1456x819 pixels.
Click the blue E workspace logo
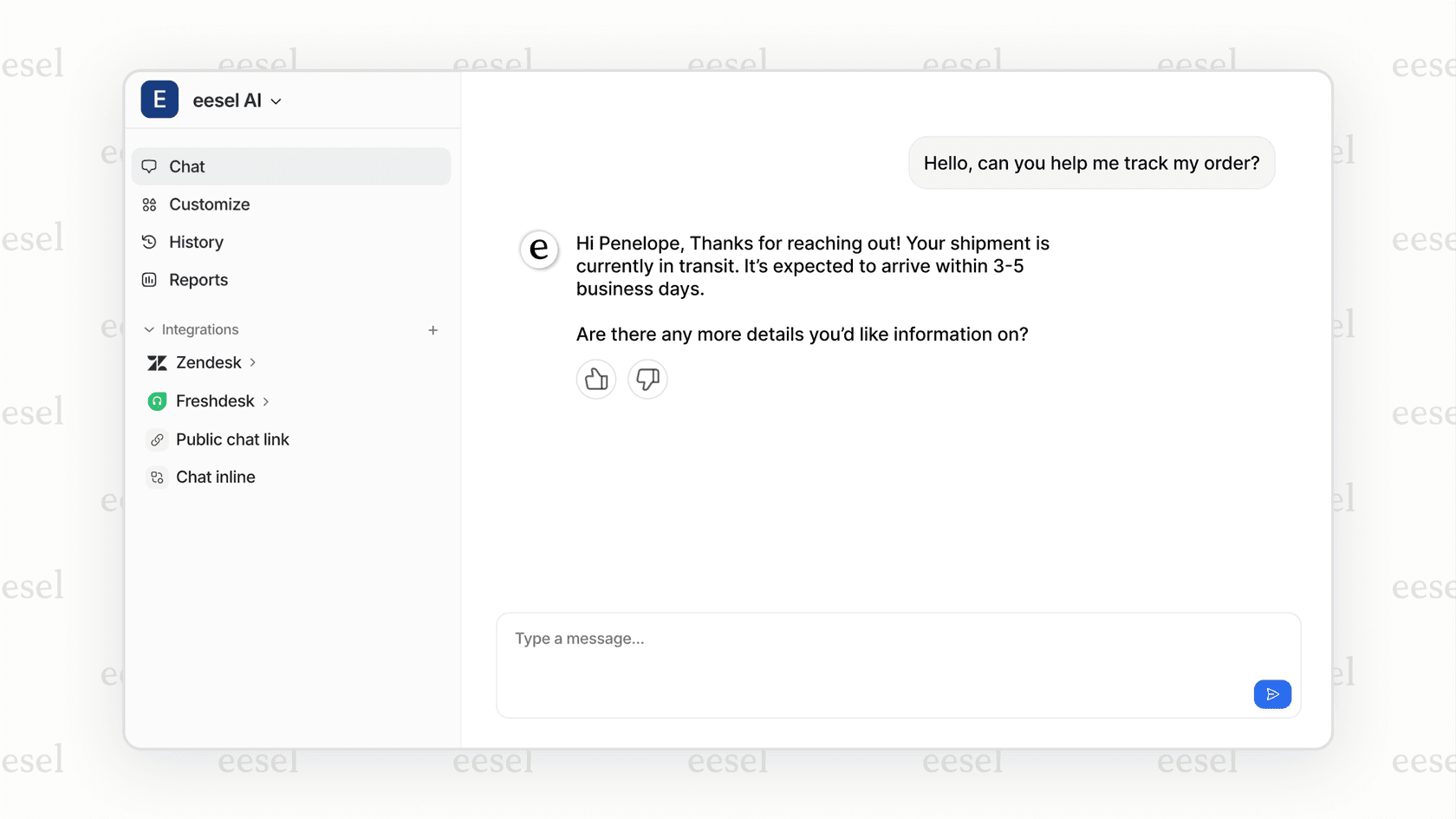(x=159, y=100)
